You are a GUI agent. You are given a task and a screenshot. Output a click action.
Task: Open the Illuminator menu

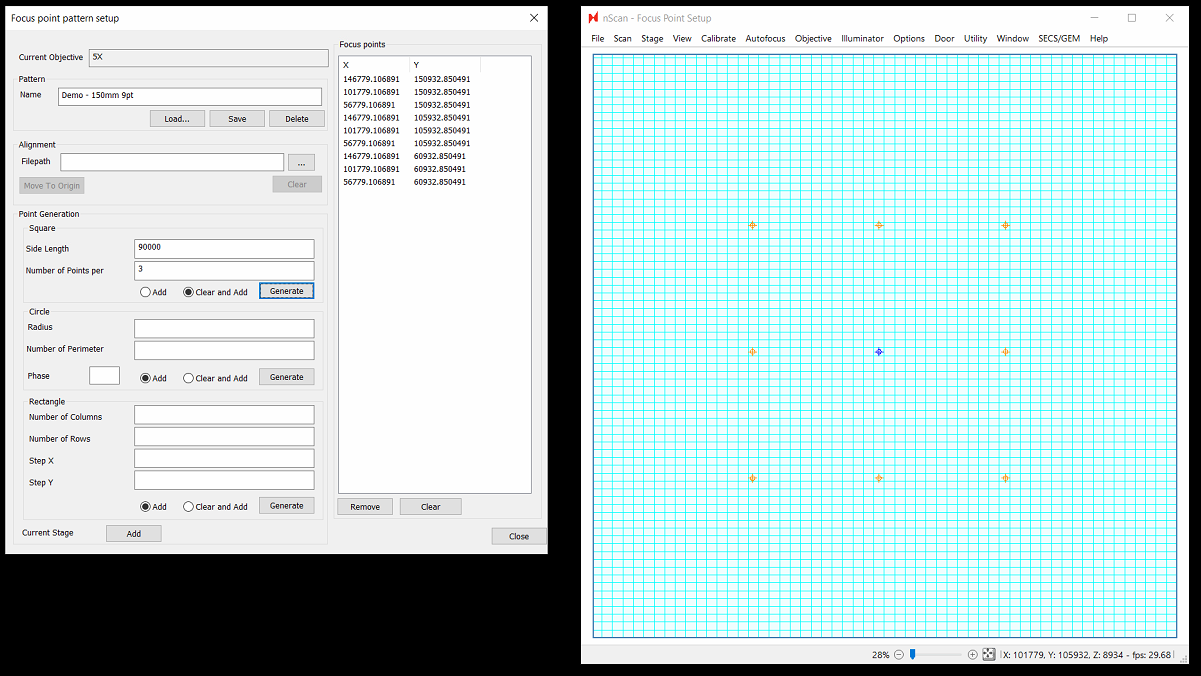[862, 39]
